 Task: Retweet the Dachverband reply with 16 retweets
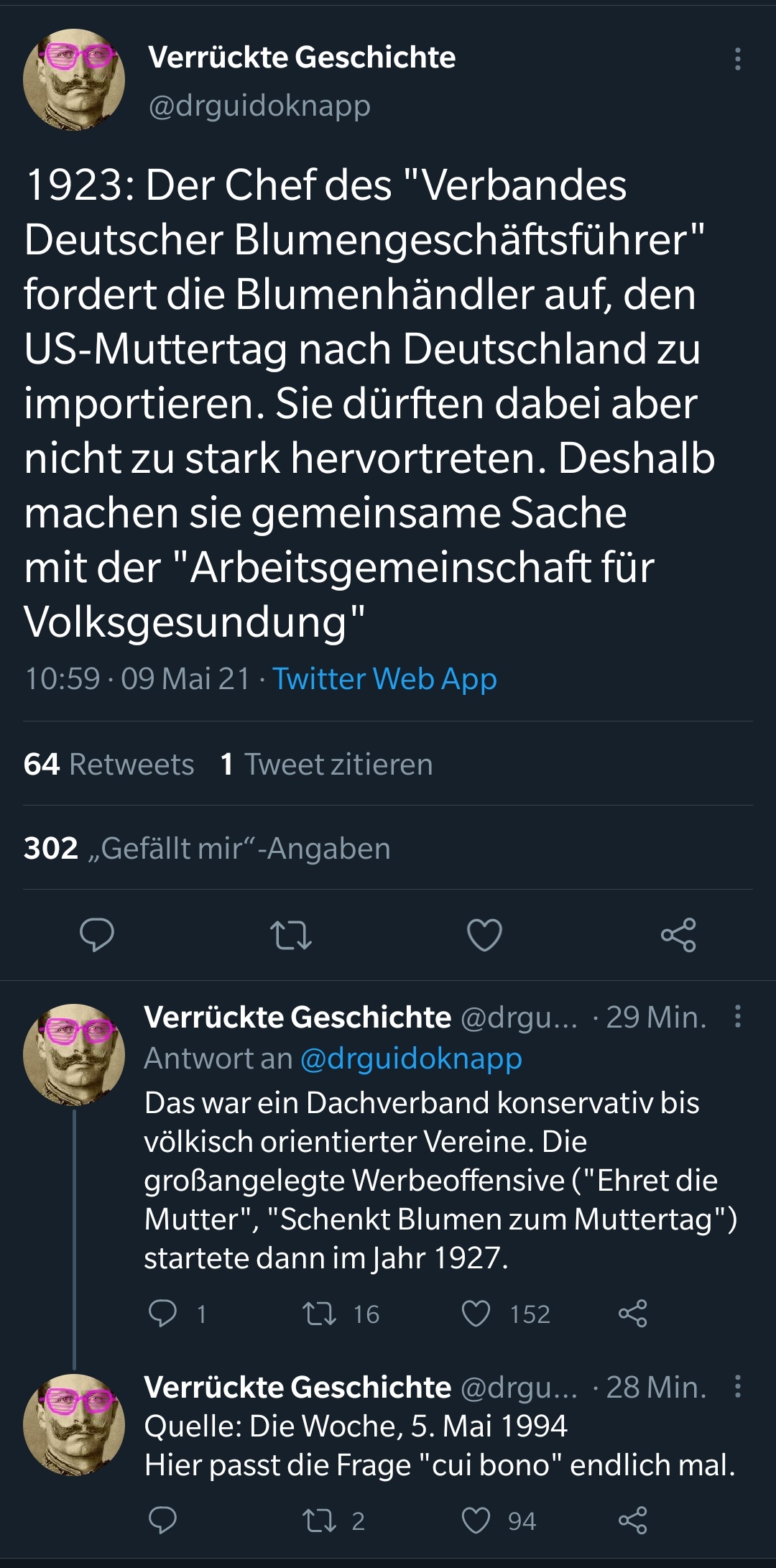click(319, 1314)
